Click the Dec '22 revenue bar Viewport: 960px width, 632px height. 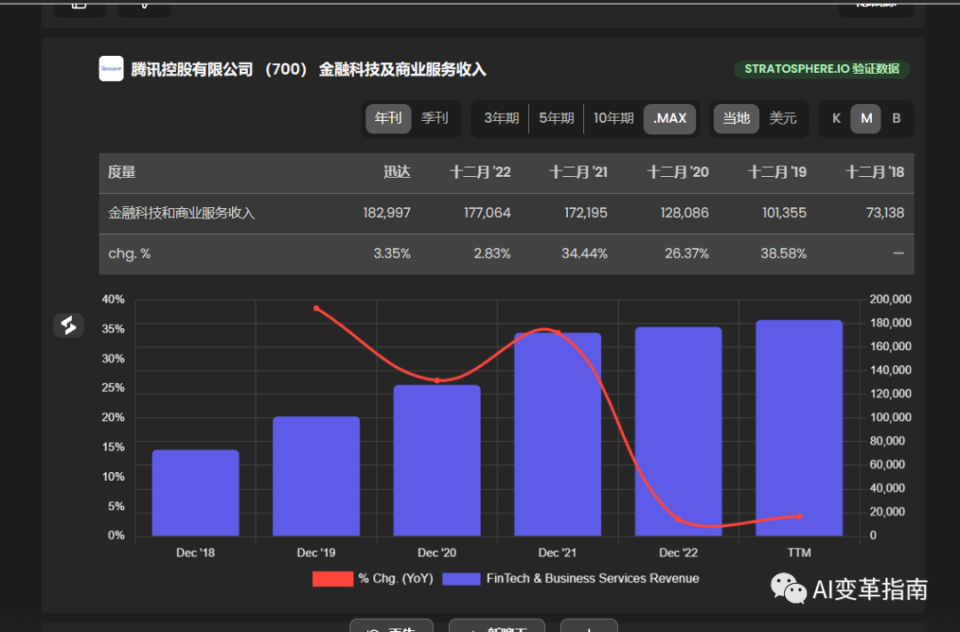tap(678, 432)
